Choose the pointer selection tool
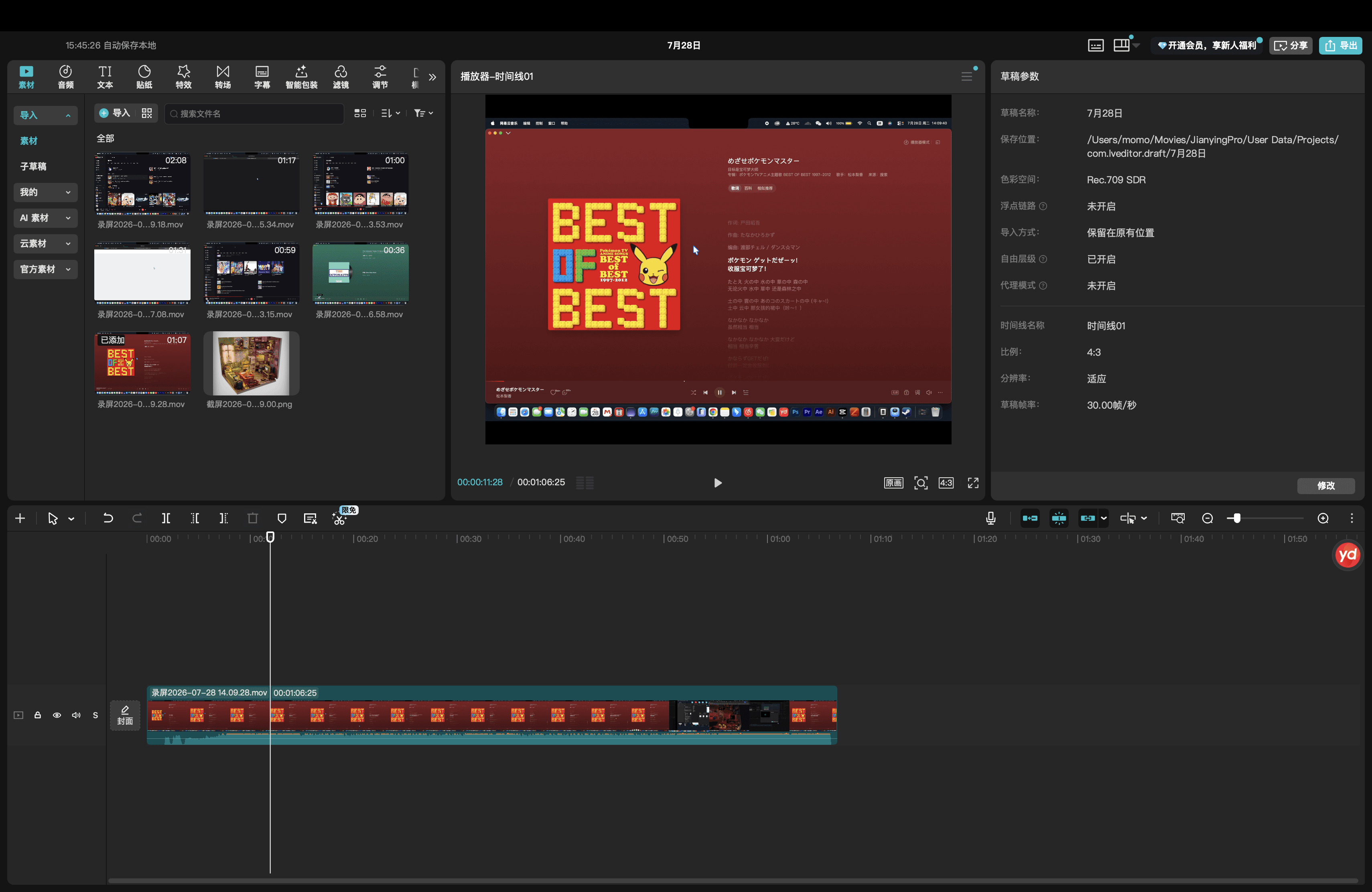 [x=53, y=519]
